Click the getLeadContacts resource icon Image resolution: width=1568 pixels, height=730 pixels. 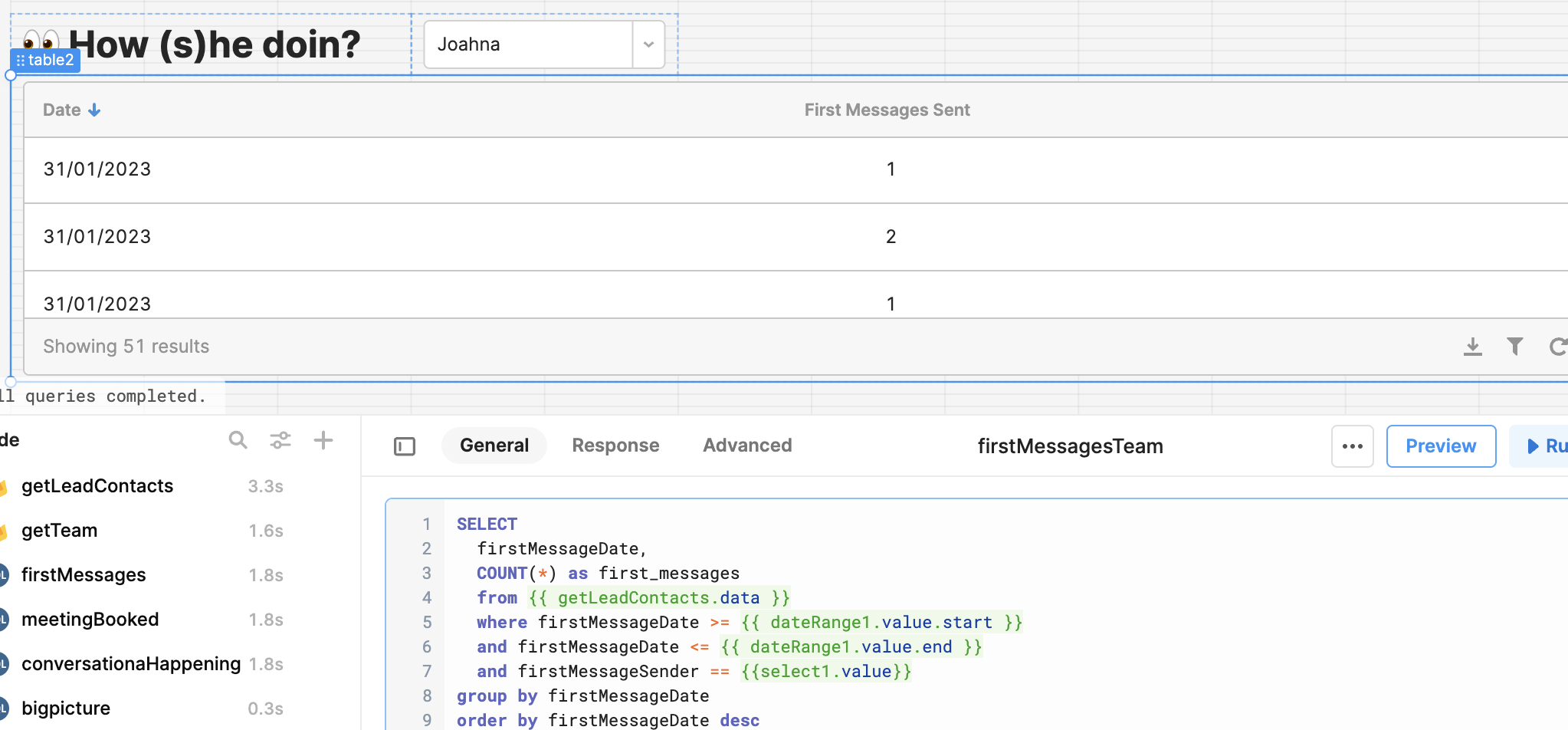5,485
